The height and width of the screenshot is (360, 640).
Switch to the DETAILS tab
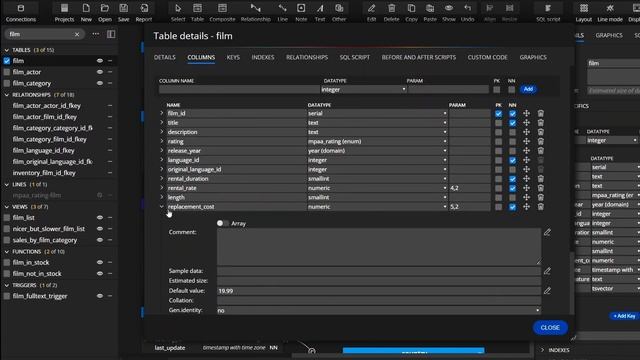coord(164,58)
